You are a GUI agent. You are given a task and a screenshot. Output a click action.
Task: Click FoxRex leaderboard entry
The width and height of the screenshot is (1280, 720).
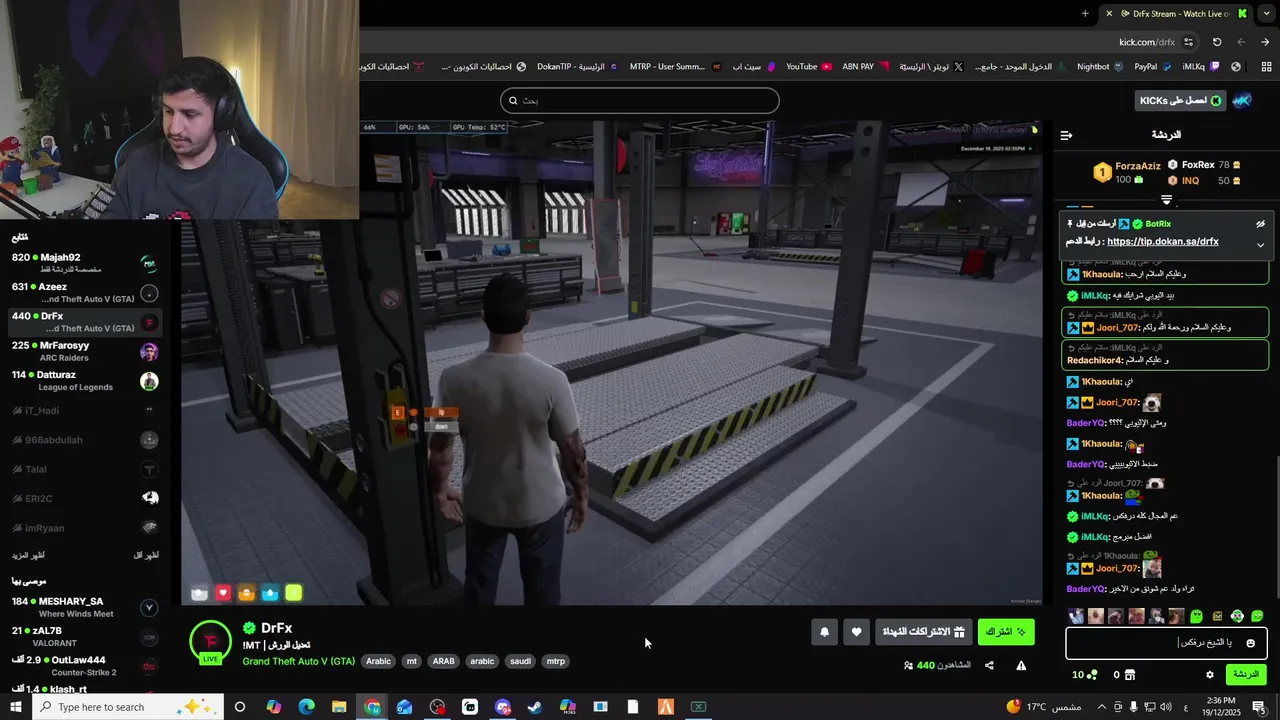pyautogui.click(x=1204, y=165)
